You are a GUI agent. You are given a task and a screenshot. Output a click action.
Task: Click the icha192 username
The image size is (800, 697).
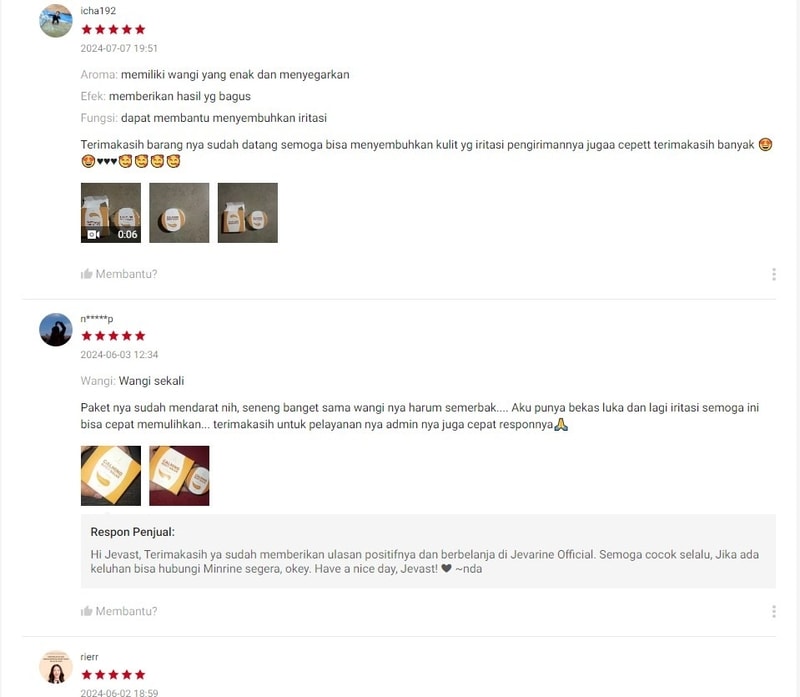tap(98, 11)
